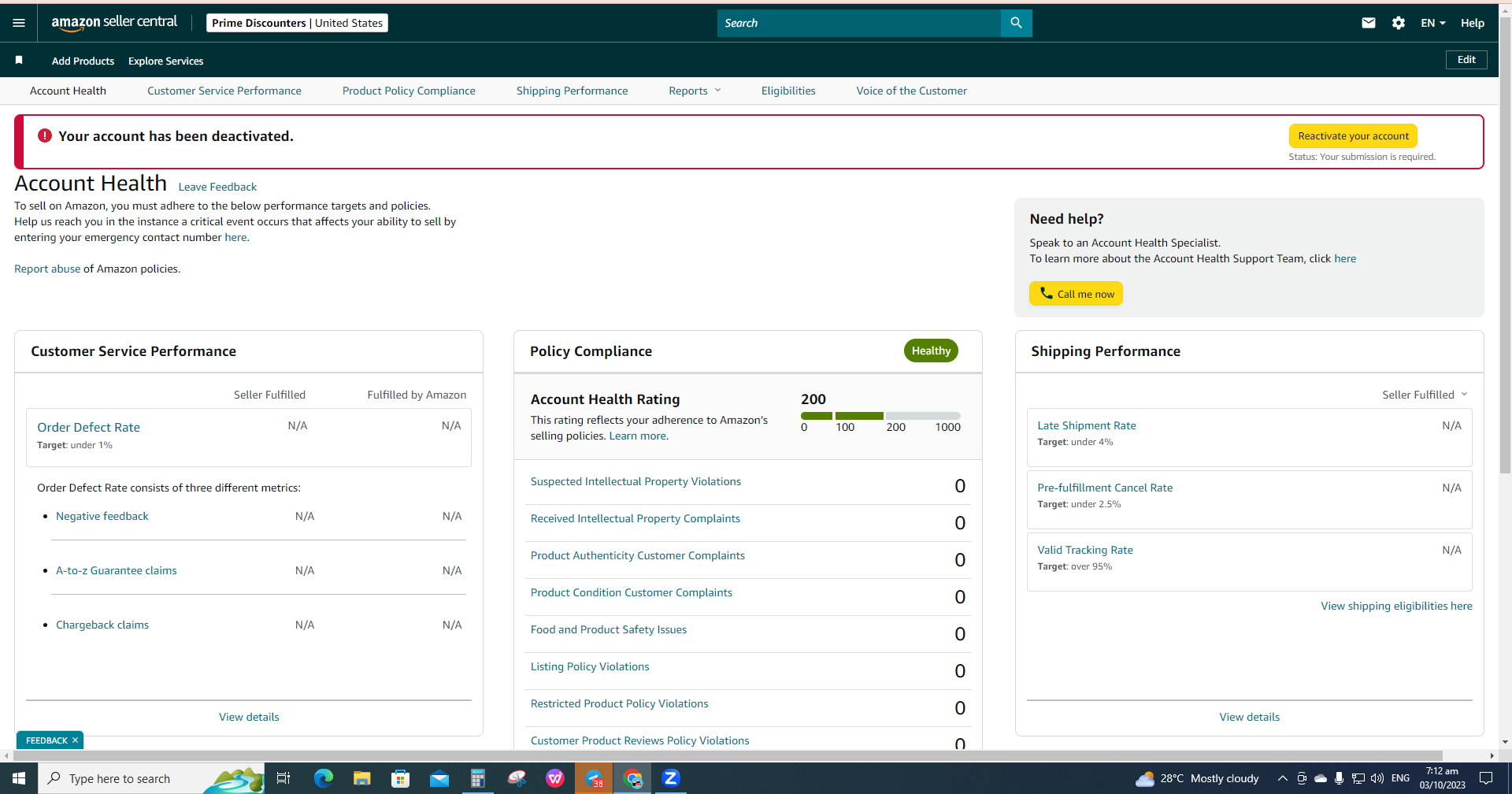
Task: Open Product Condition Customer Complaints
Action: coord(632,592)
